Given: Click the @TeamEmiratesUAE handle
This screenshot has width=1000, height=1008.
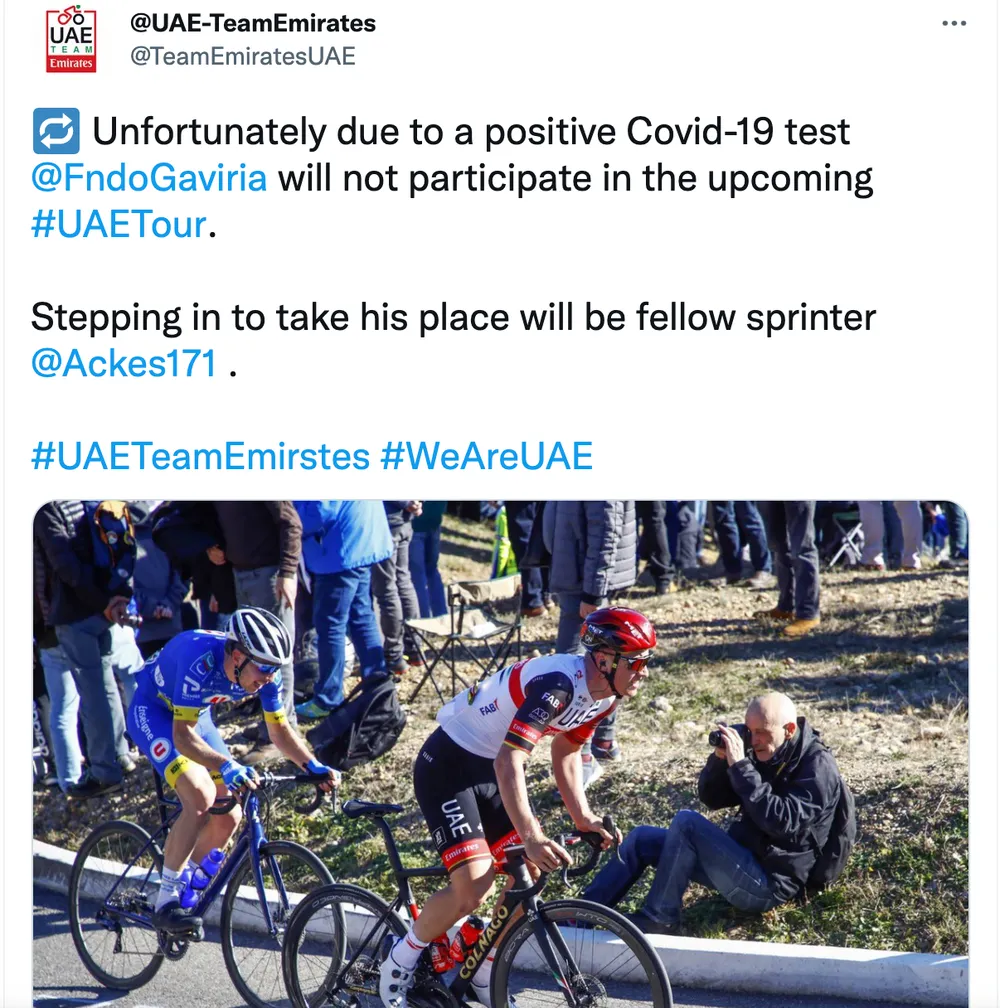Looking at the screenshot, I should (x=243, y=56).
